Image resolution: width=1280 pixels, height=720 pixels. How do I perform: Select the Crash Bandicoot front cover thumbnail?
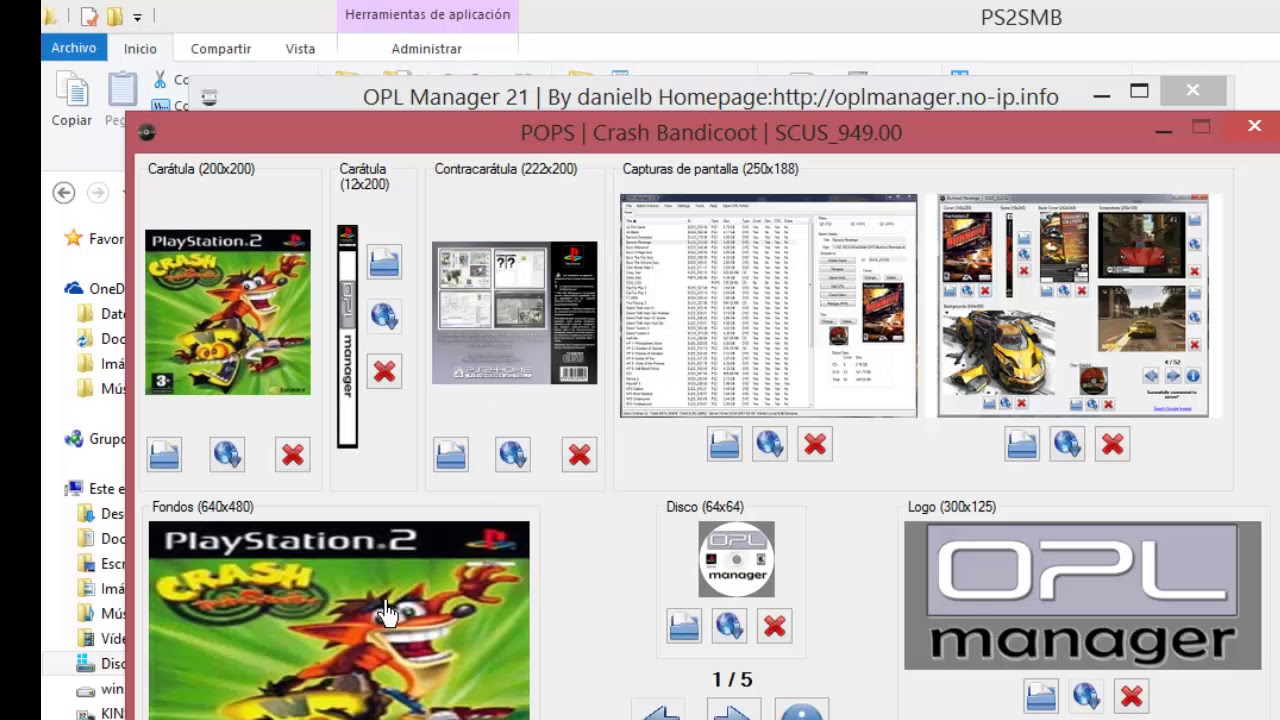(x=228, y=312)
